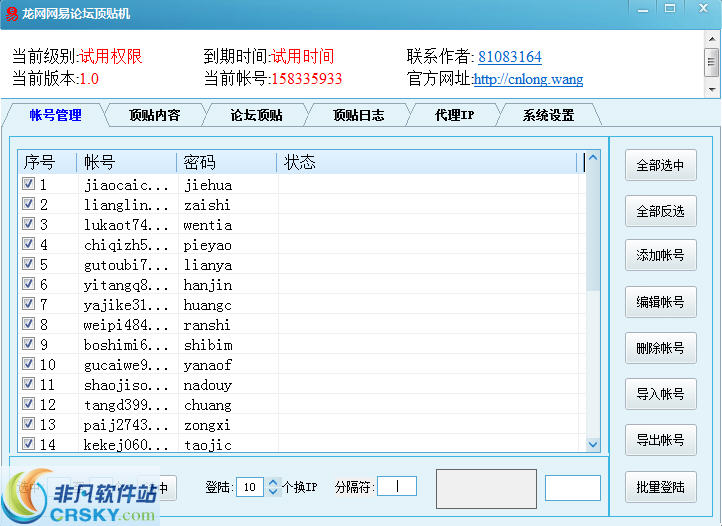Uncheck account row 7 yajike31
The height and width of the screenshot is (526, 722).
pyautogui.click(x=28, y=304)
